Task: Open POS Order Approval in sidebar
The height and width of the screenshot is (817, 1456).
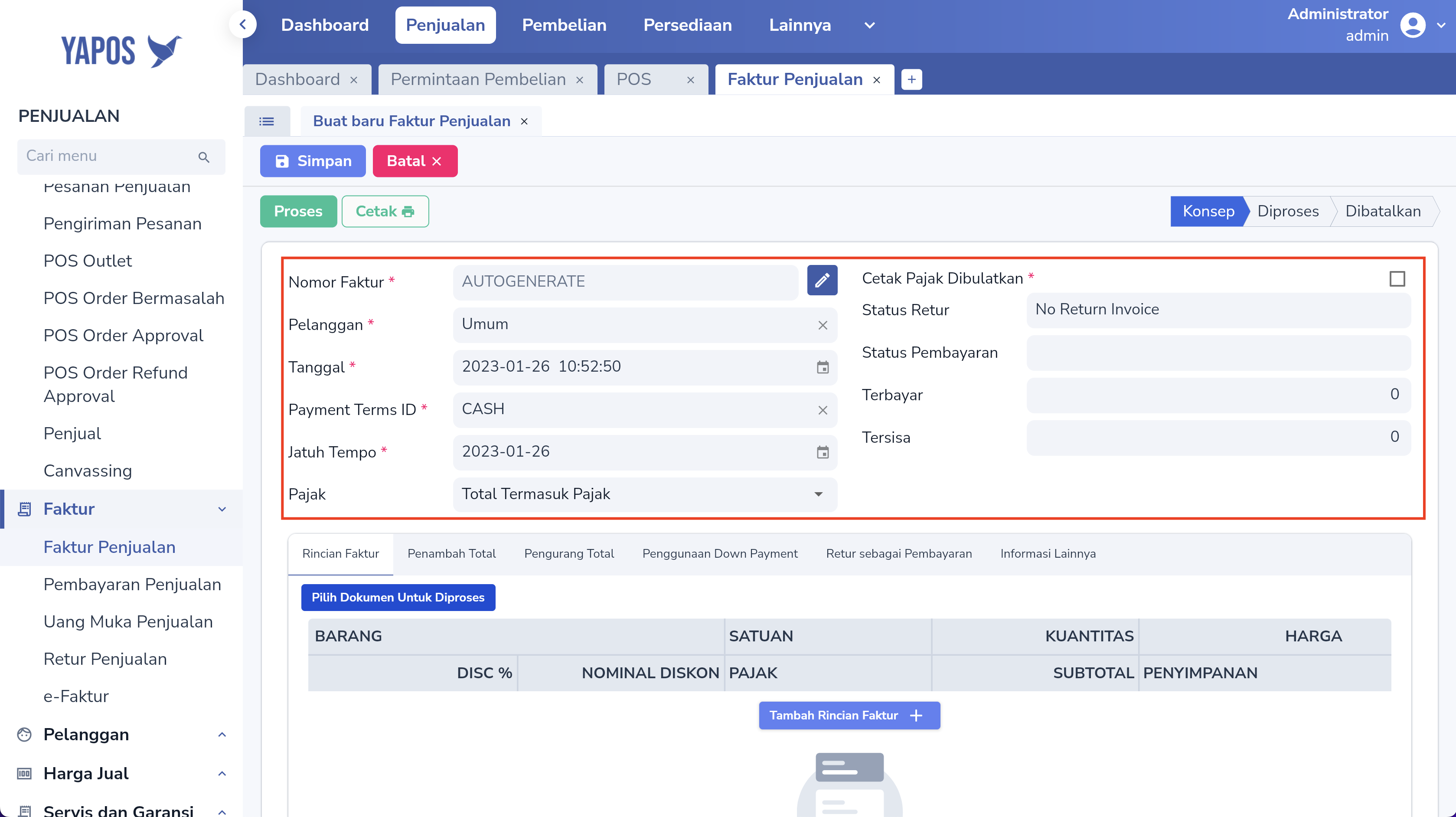Action: pyautogui.click(x=123, y=336)
